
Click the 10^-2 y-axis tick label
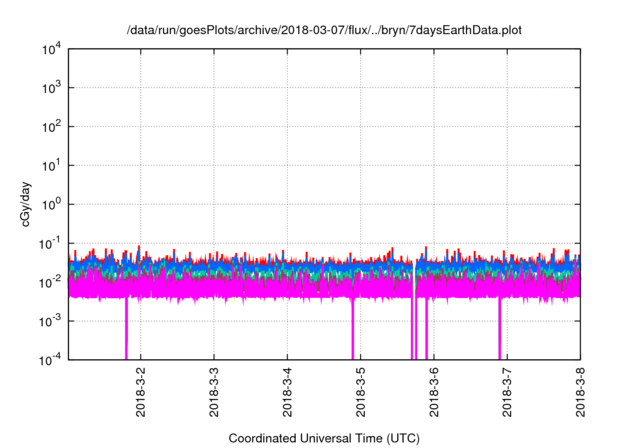pos(51,282)
